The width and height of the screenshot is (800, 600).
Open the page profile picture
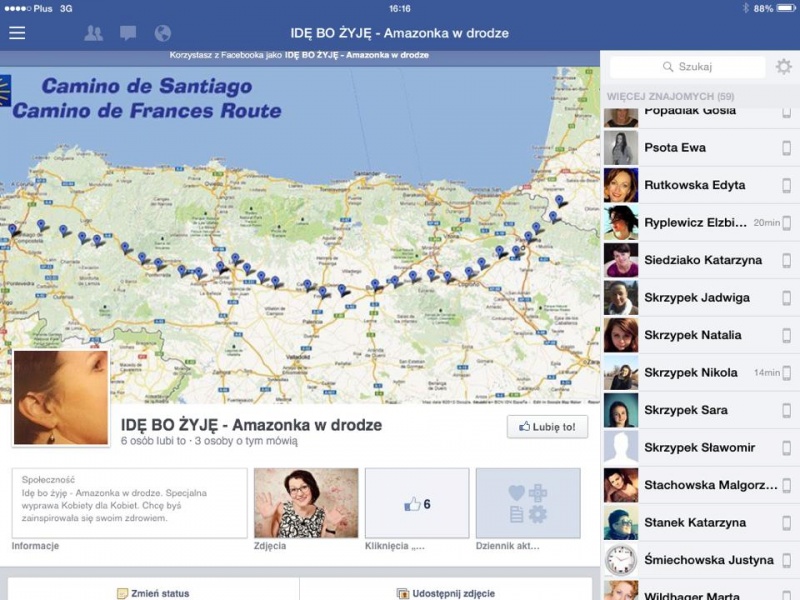[61, 397]
